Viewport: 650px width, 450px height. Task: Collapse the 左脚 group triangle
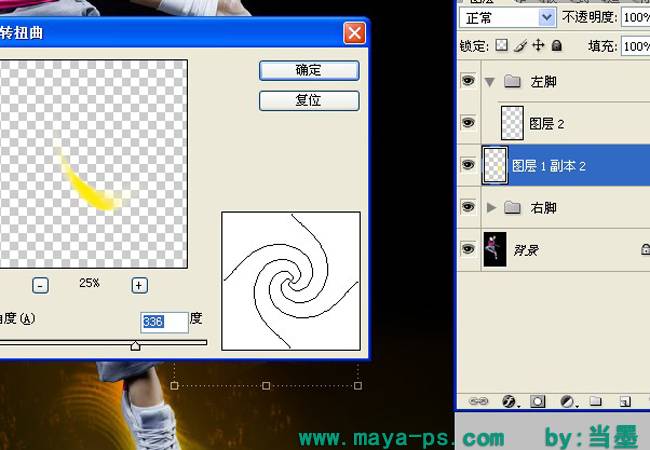pos(490,82)
